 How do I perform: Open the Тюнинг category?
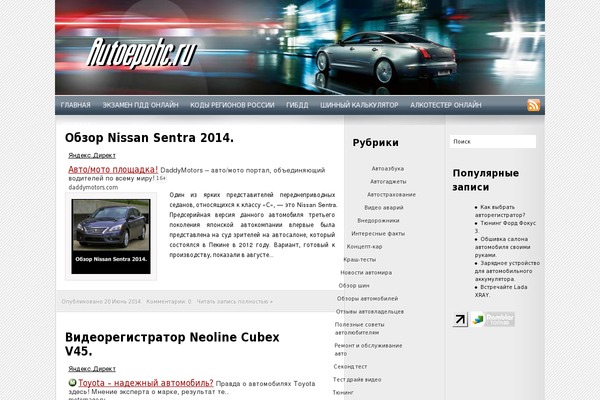click(x=343, y=392)
